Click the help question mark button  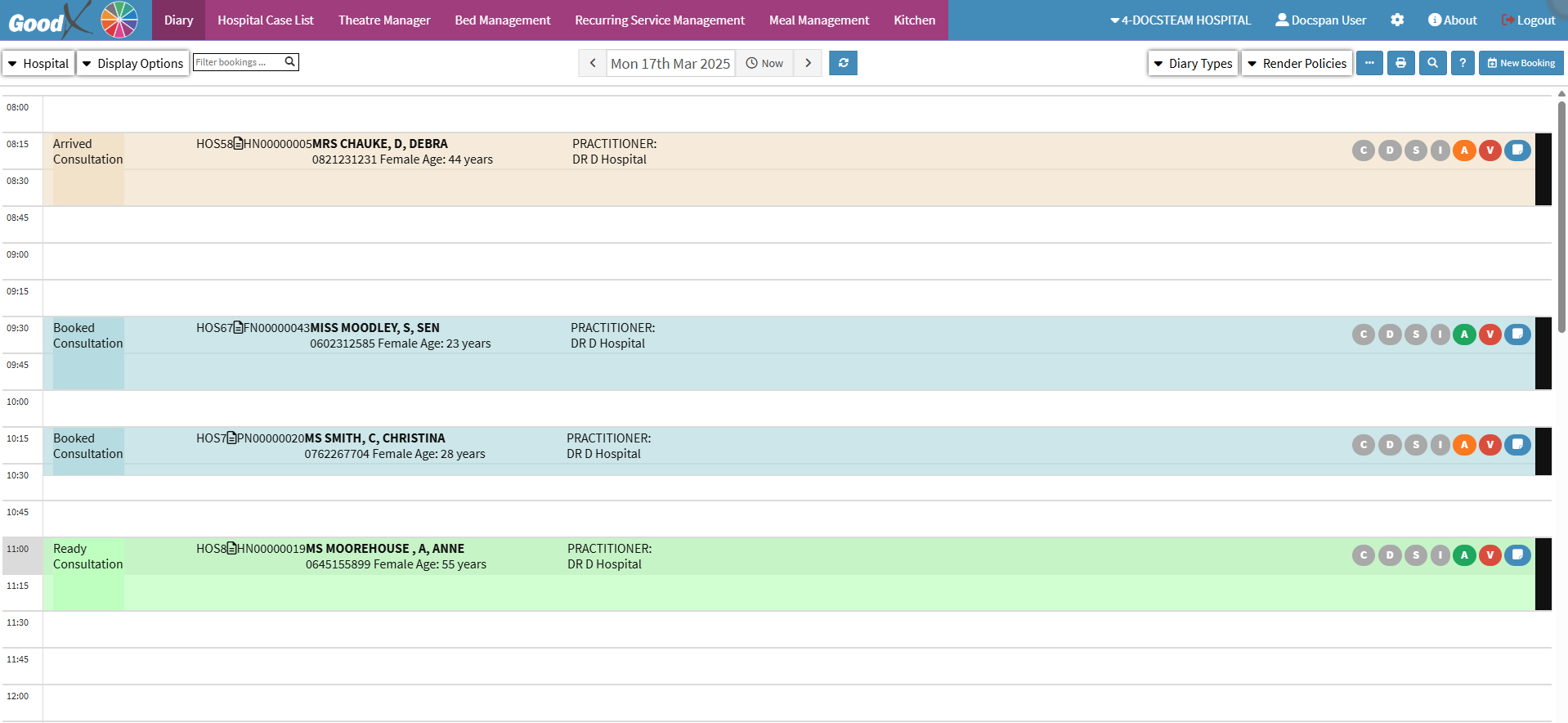point(1463,63)
